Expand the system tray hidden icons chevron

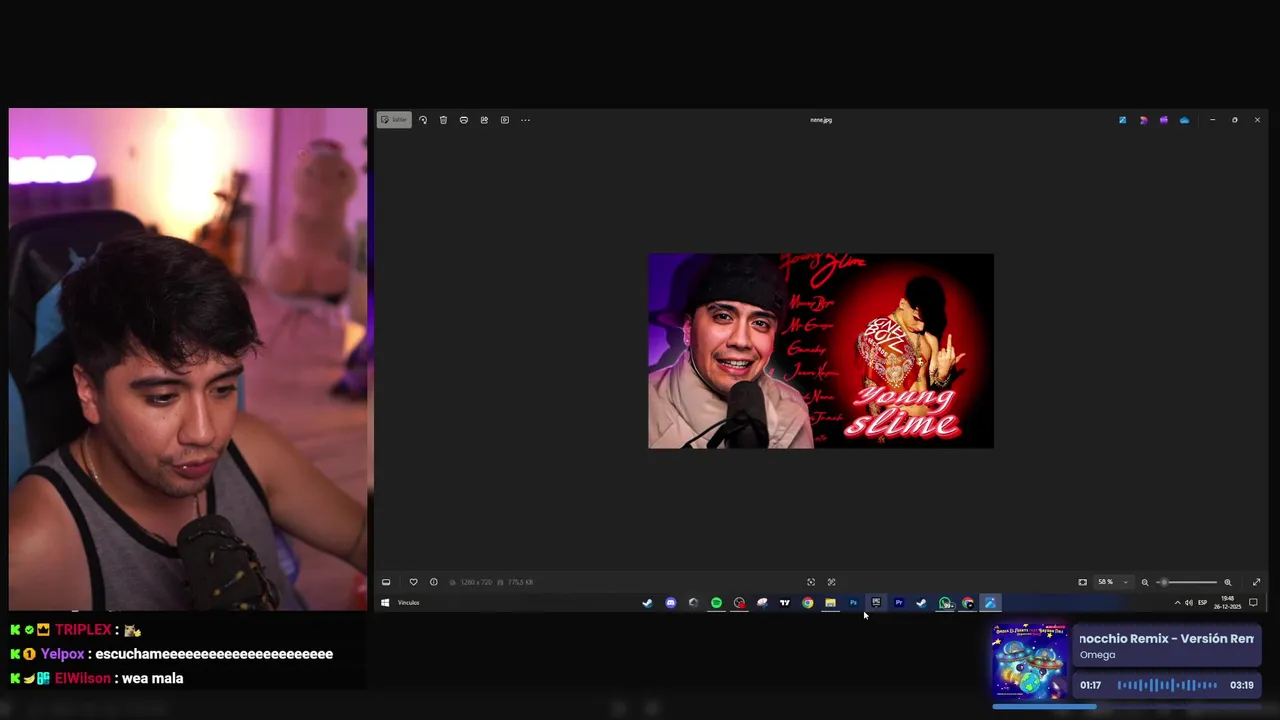(x=1177, y=603)
